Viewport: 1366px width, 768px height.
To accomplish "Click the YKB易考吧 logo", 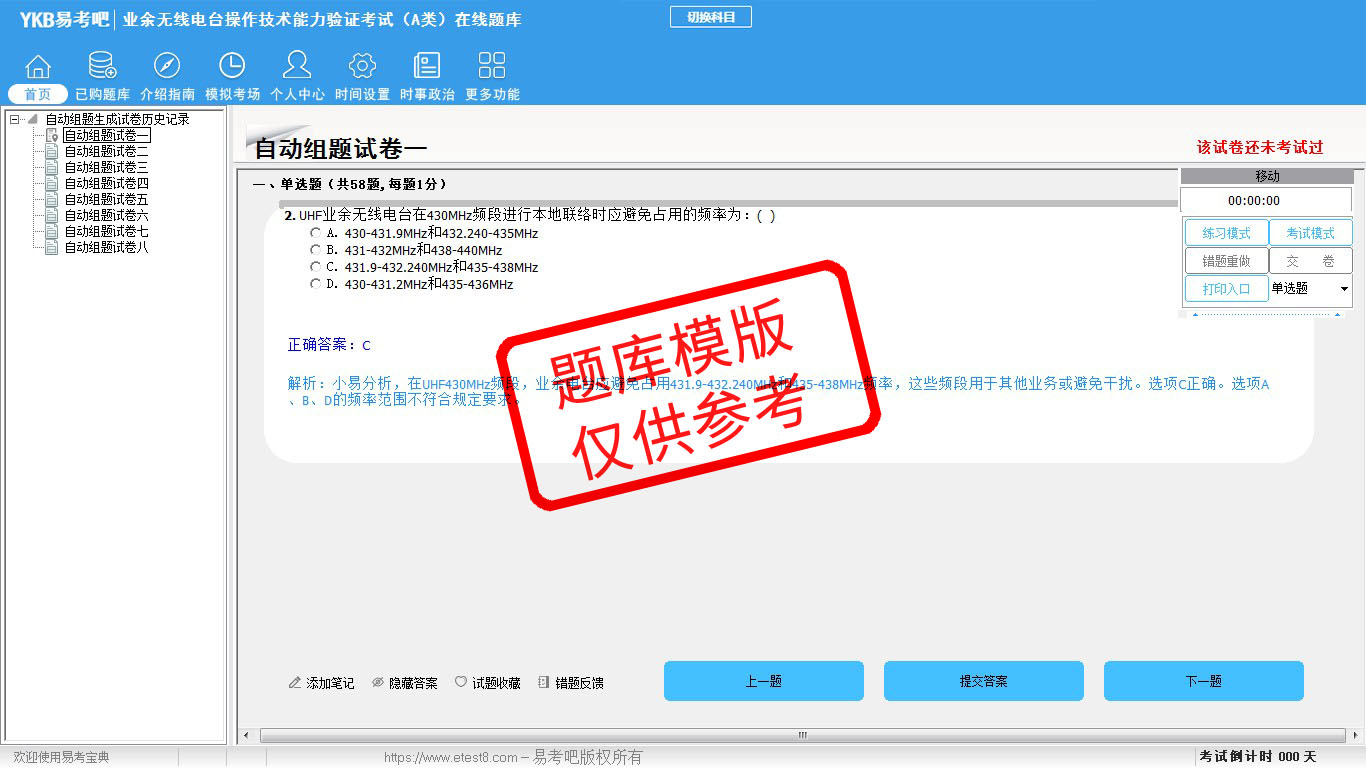I will click(x=64, y=19).
